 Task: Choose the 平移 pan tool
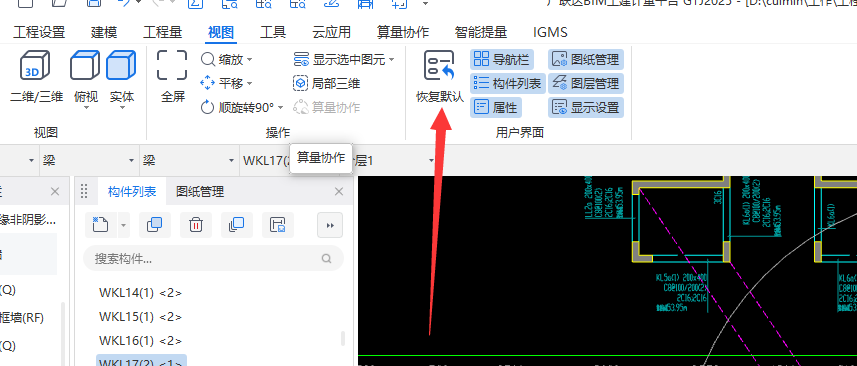pyautogui.click(x=222, y=83)
